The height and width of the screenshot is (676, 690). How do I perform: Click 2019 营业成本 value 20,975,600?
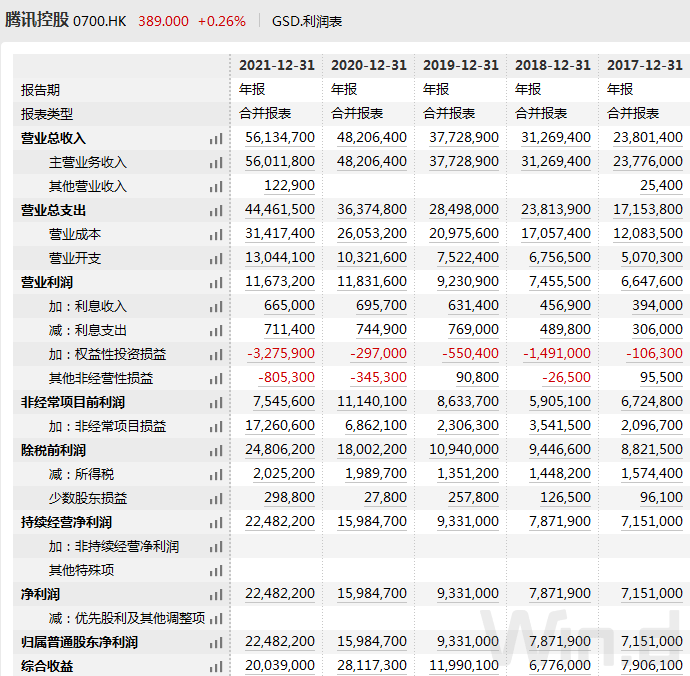(x=464, y=233)
